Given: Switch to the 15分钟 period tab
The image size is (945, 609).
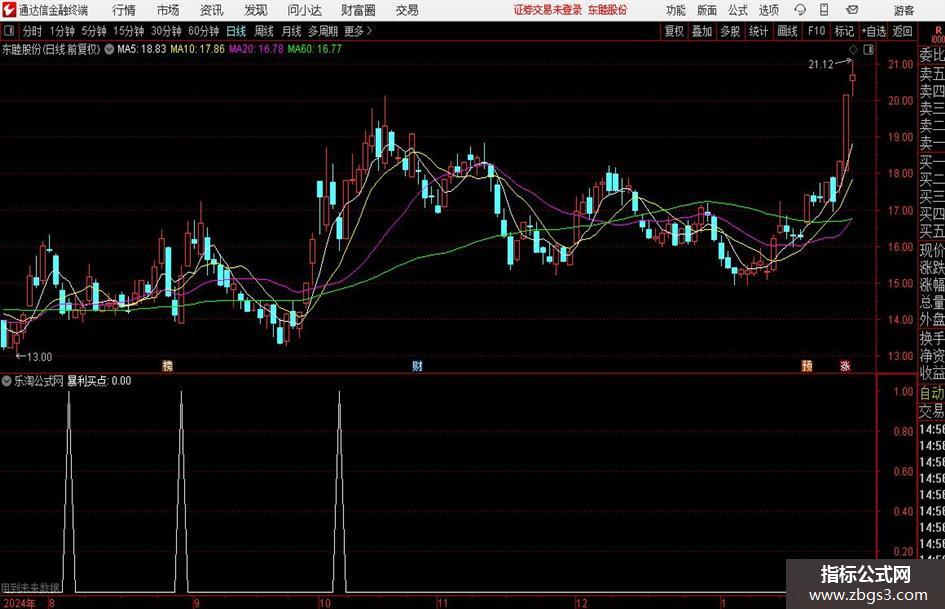Looking at the screenshot, I should pyautogui.click(x=129, y=31).
